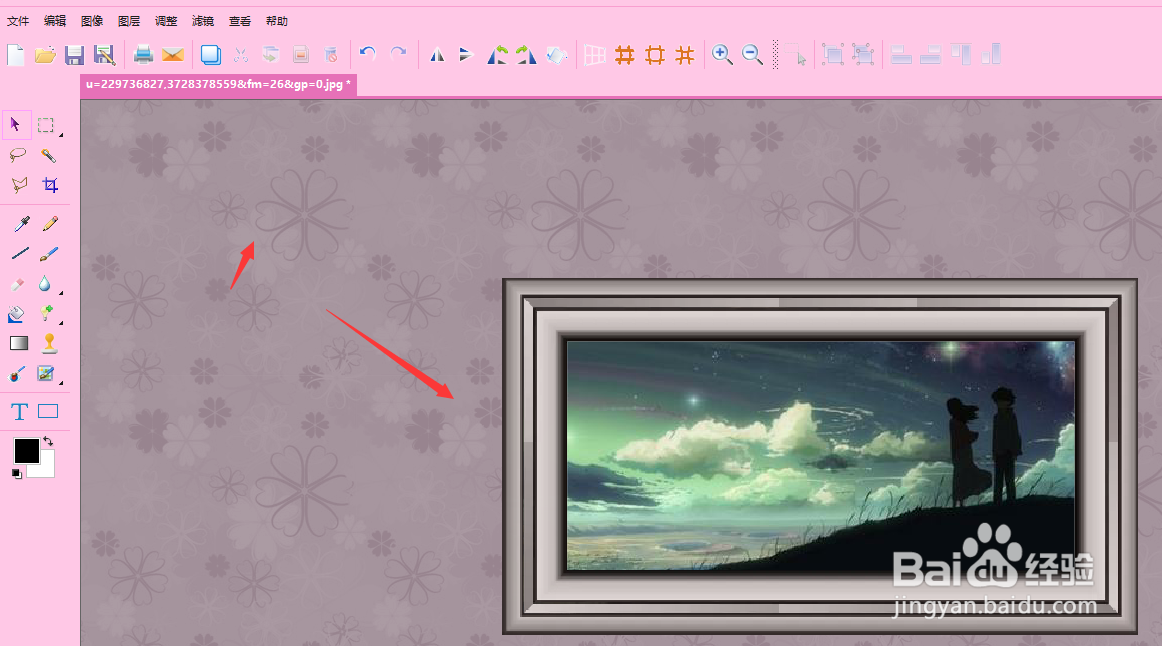Zoom in on the image
The image size is (1162, 646).
point(722,55)
